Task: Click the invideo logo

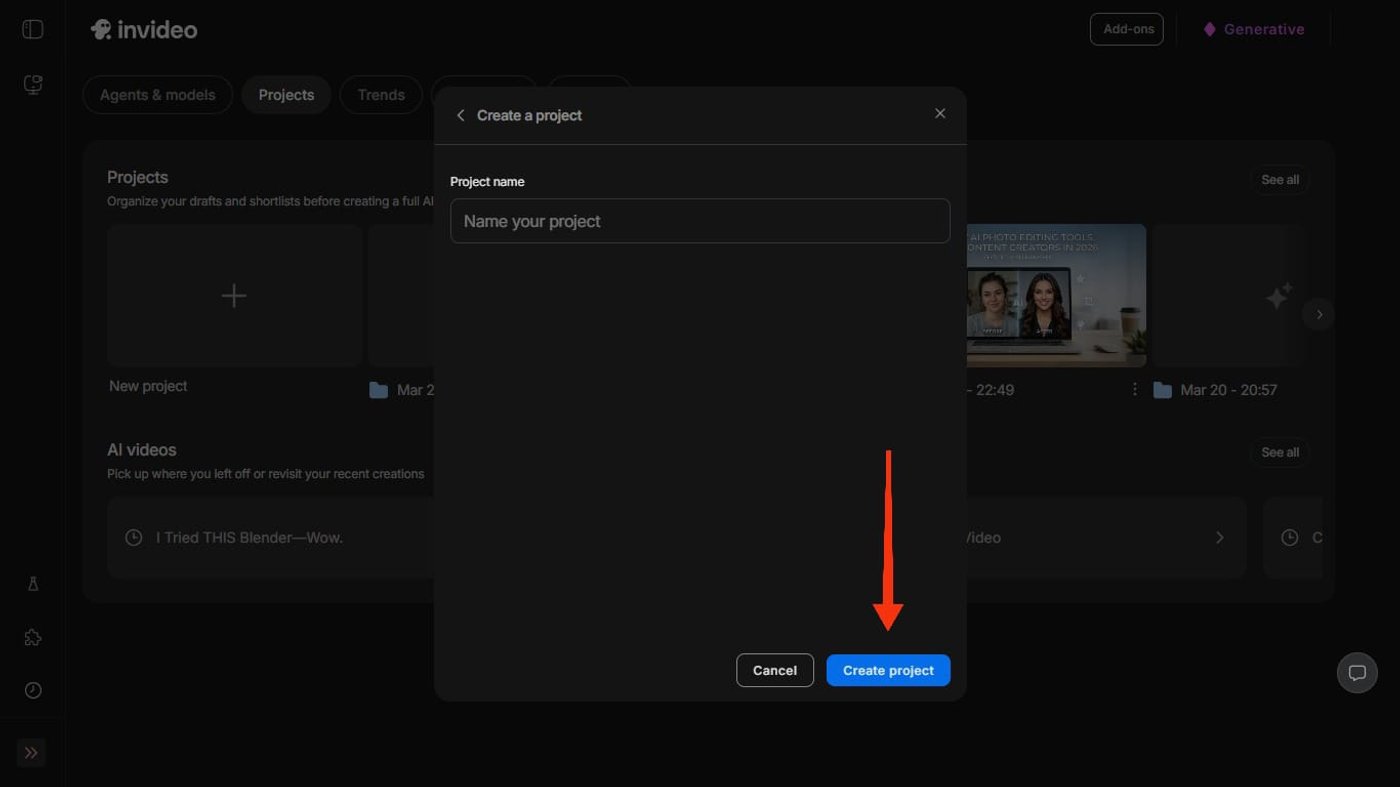Action: coord(144,30)
